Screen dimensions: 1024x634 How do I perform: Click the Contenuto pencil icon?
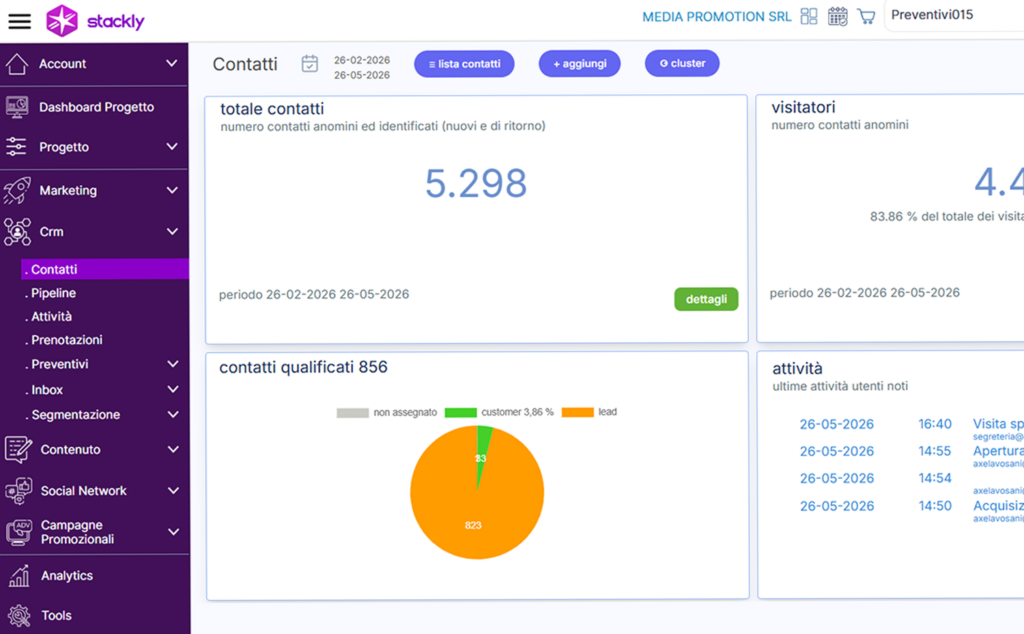coord(18,449)
